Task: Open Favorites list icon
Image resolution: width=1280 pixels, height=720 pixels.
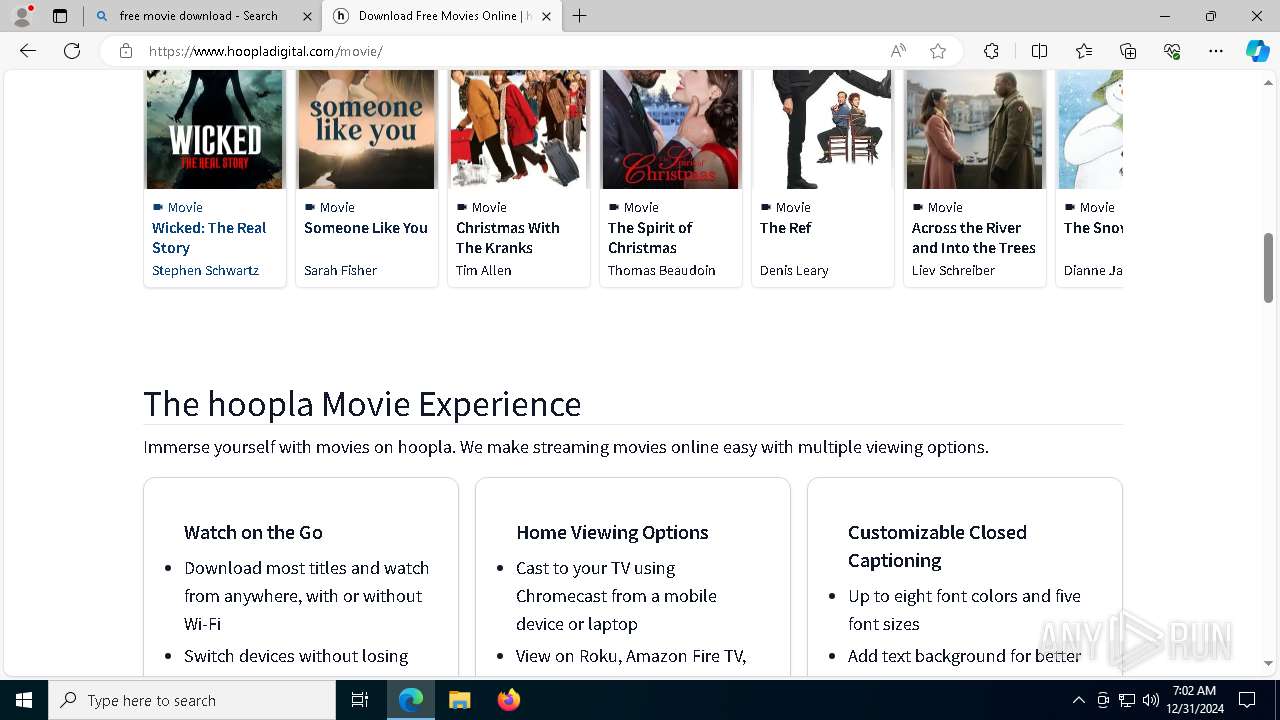Action: 1084,51
